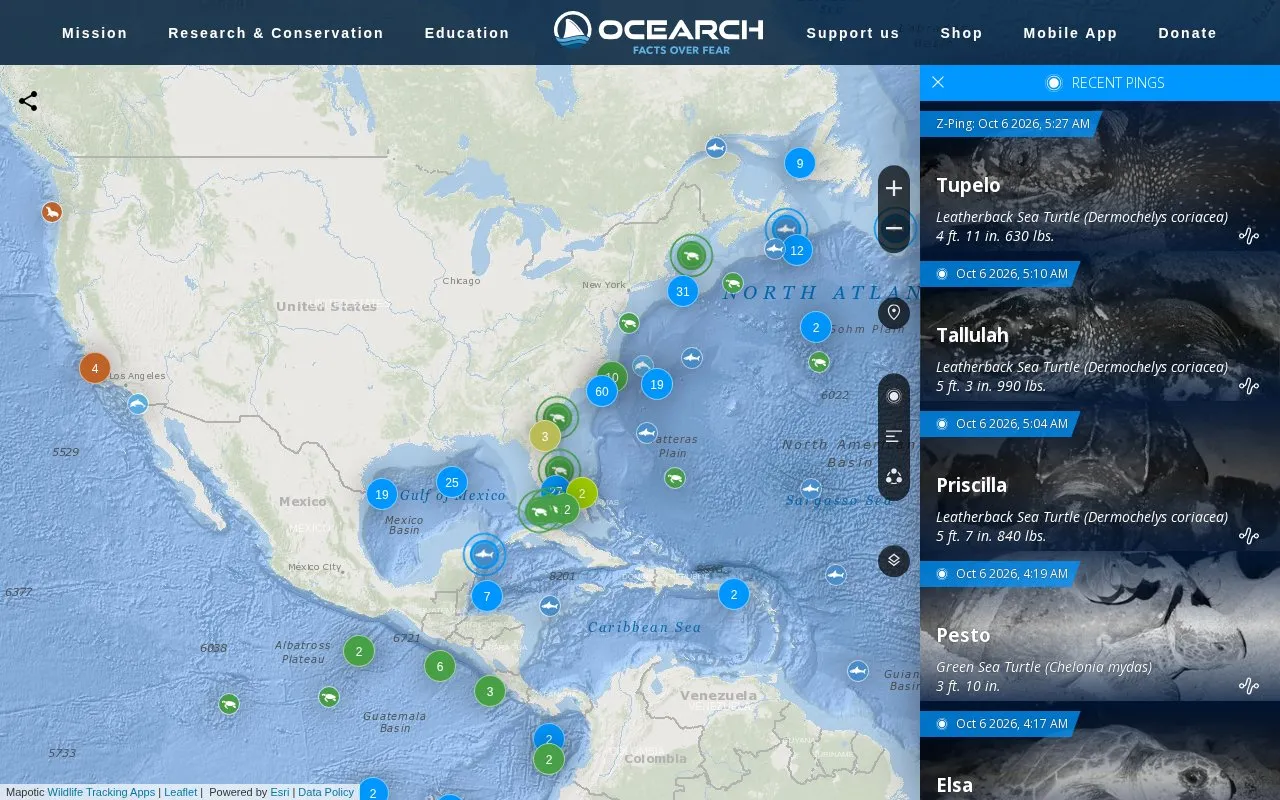Open the blue cluster marked 9
This screenshot has width=1280, height=800.
800,163
